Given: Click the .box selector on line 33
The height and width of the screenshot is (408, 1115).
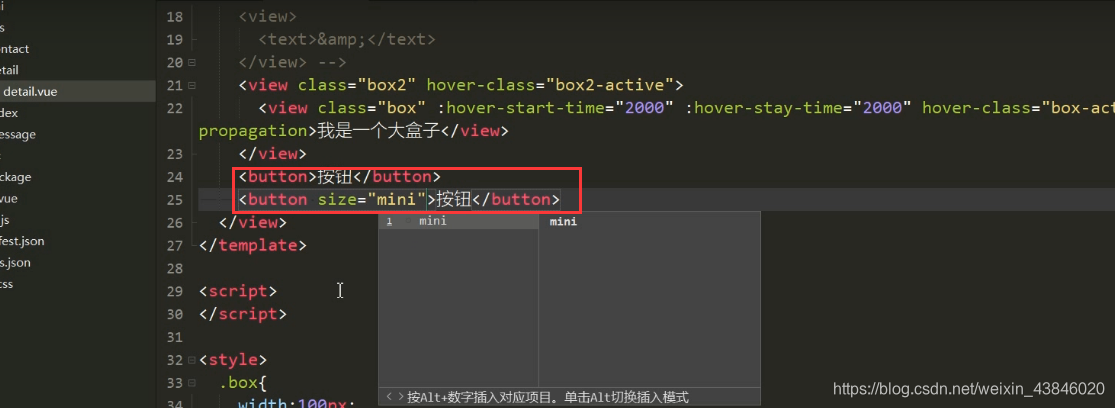Looking at the screenshot, I should pos(238,383).
